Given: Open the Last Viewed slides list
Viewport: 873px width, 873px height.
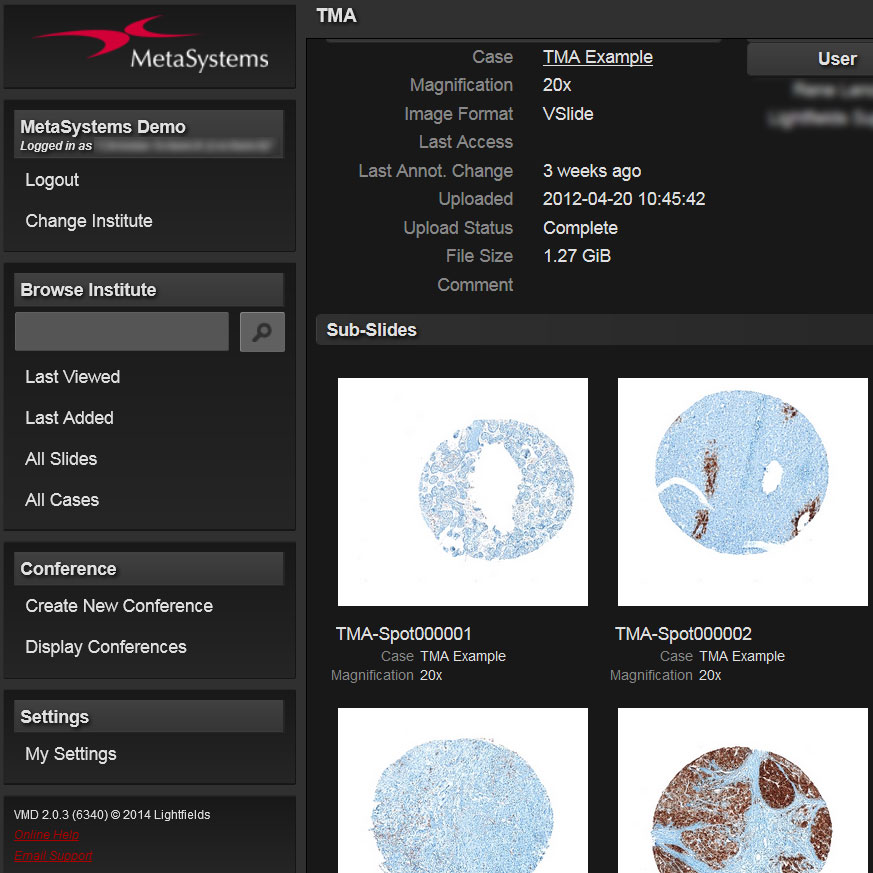Looking at the screenshot, I should click(x=72, y=377).
